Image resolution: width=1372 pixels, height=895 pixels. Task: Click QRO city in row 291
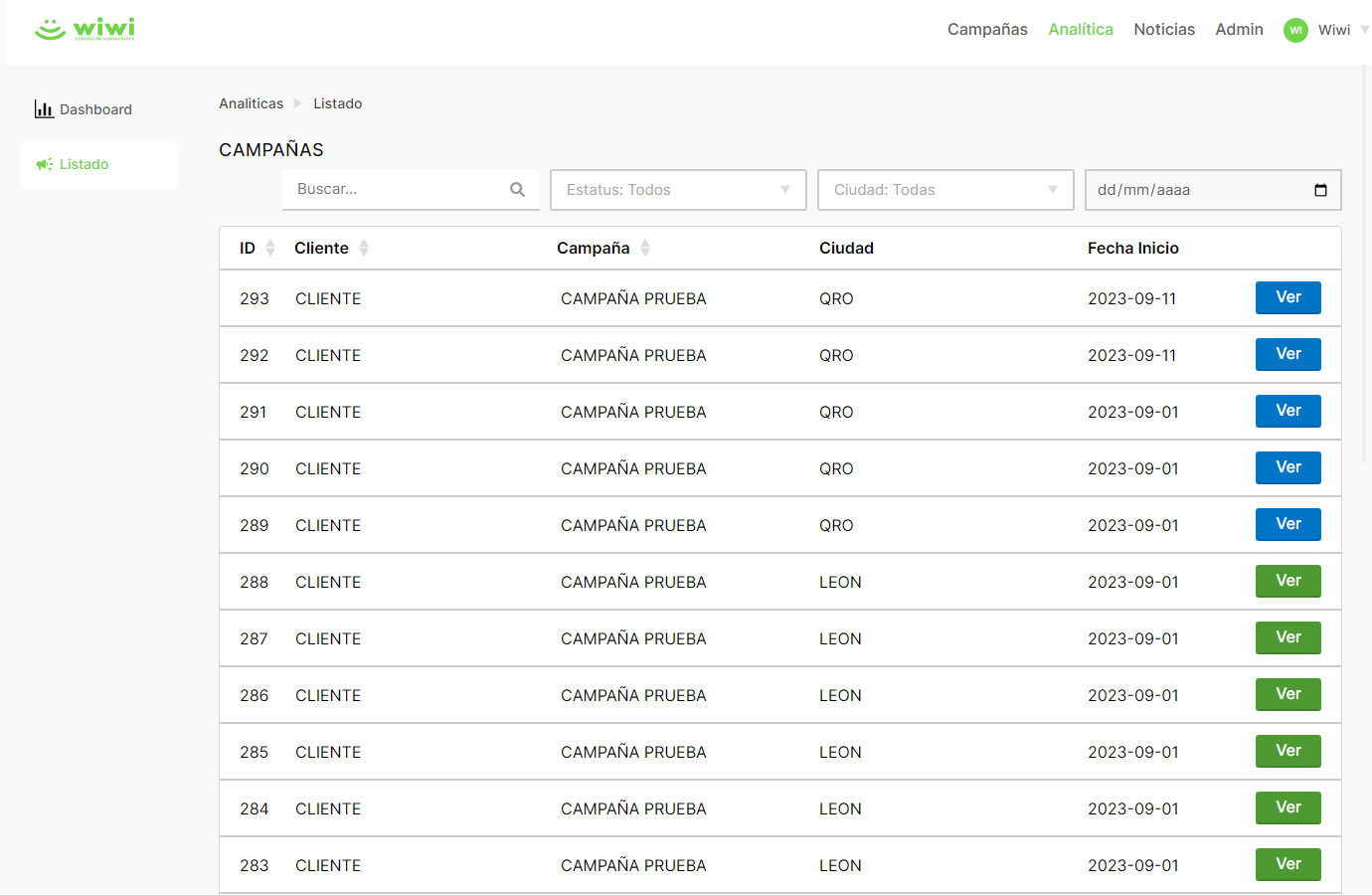[836, 412]
